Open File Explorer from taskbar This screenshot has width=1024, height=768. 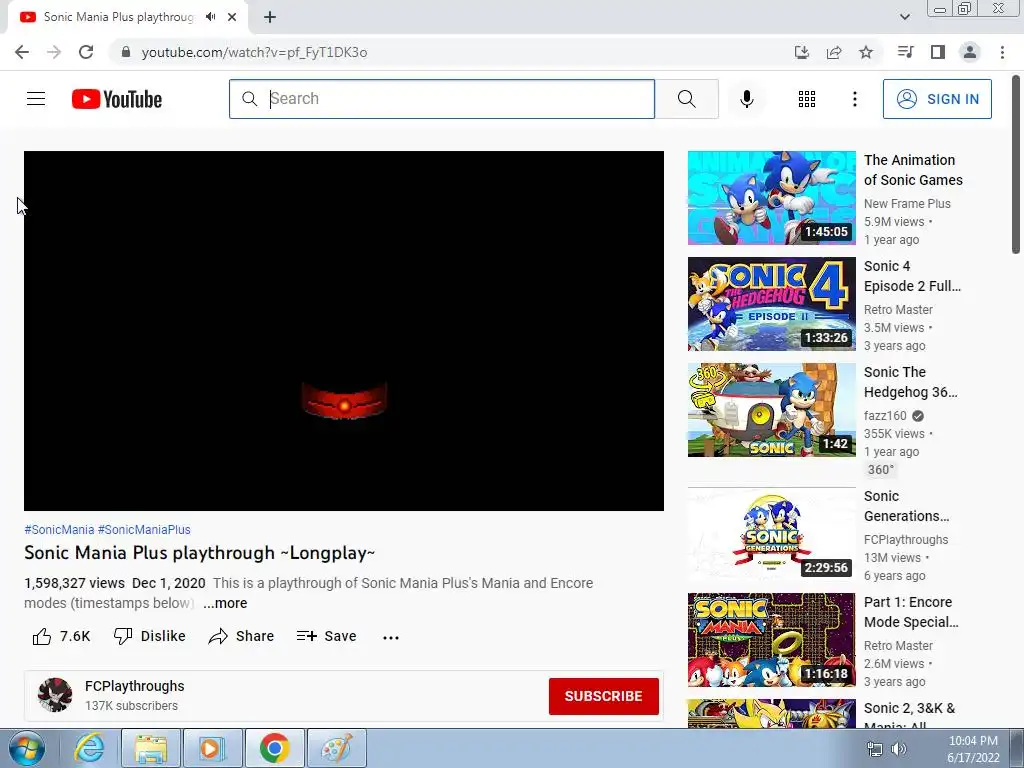coord(150,748)
